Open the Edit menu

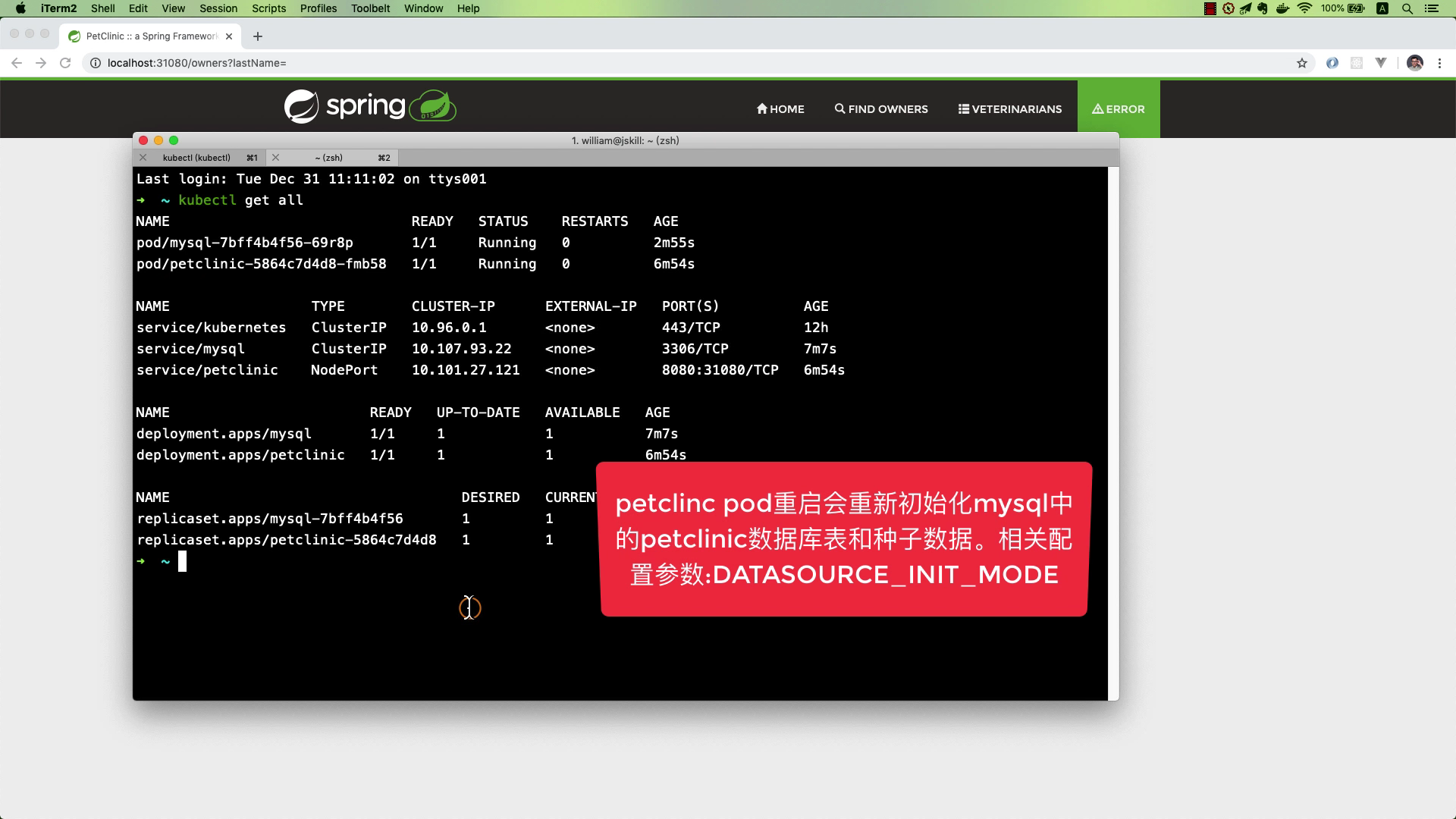click(138, 8)
